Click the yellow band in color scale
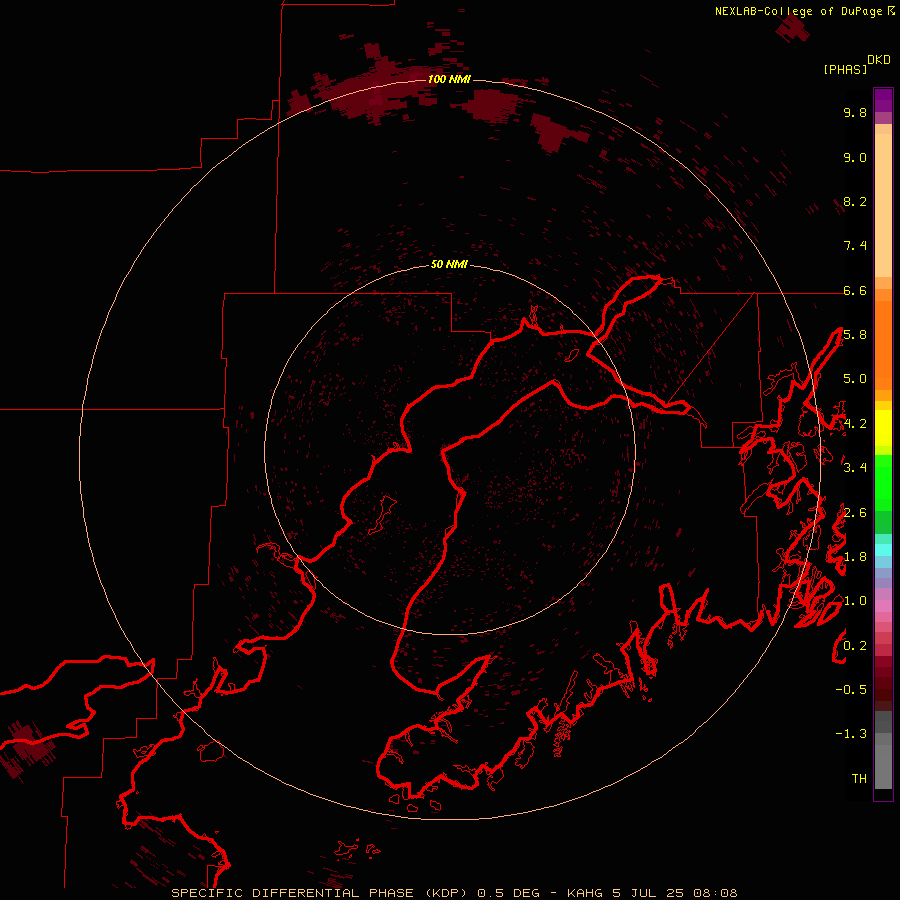 coord(883,428)
